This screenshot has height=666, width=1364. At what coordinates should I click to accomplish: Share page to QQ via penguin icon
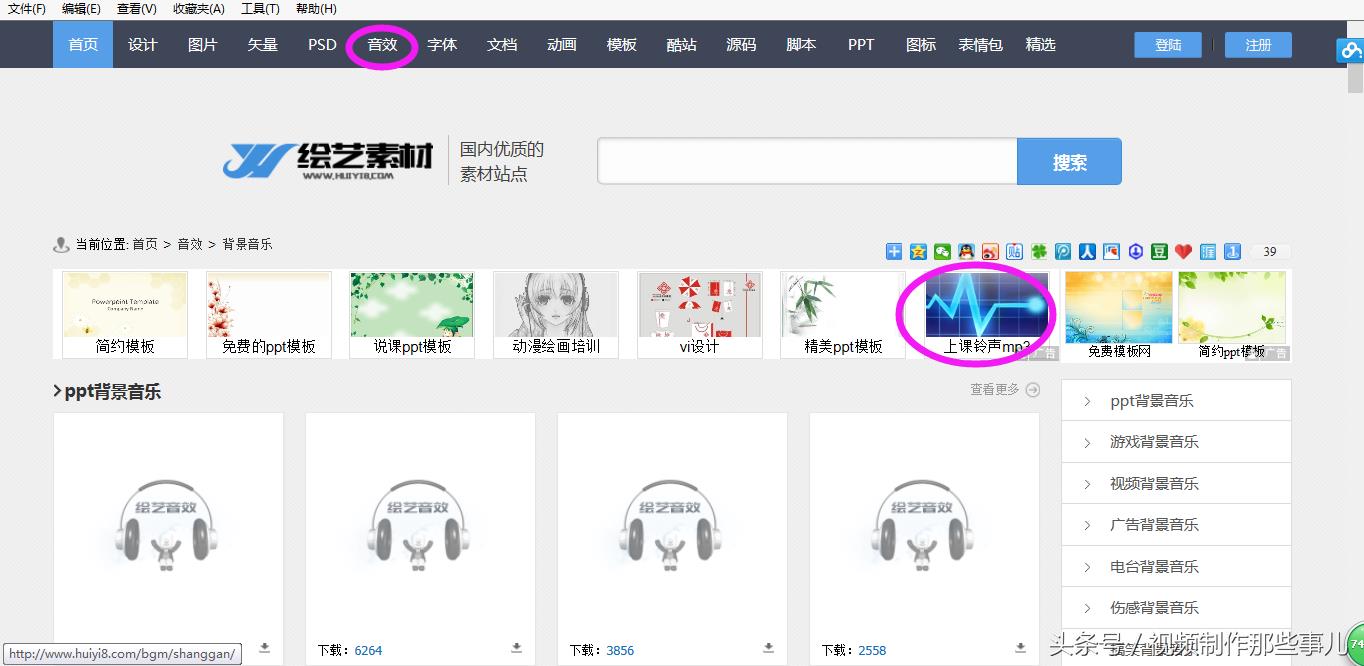[966, 252]
